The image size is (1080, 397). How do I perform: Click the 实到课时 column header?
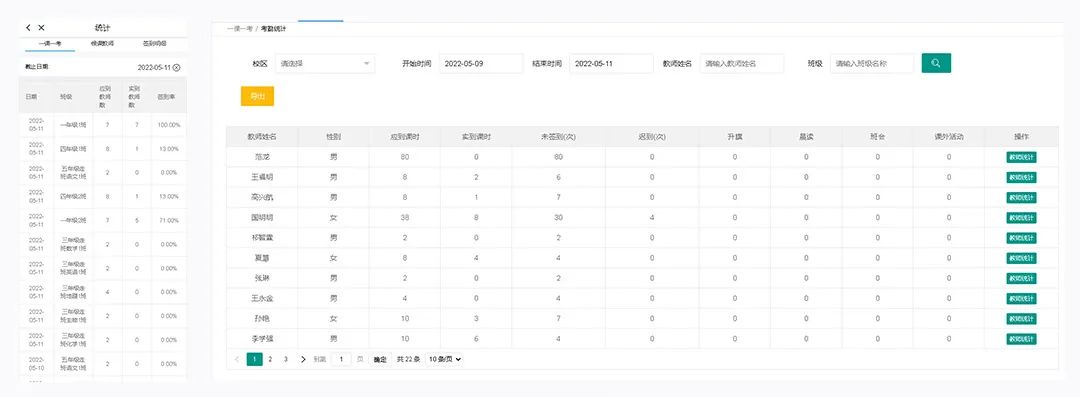click(477, 137)
